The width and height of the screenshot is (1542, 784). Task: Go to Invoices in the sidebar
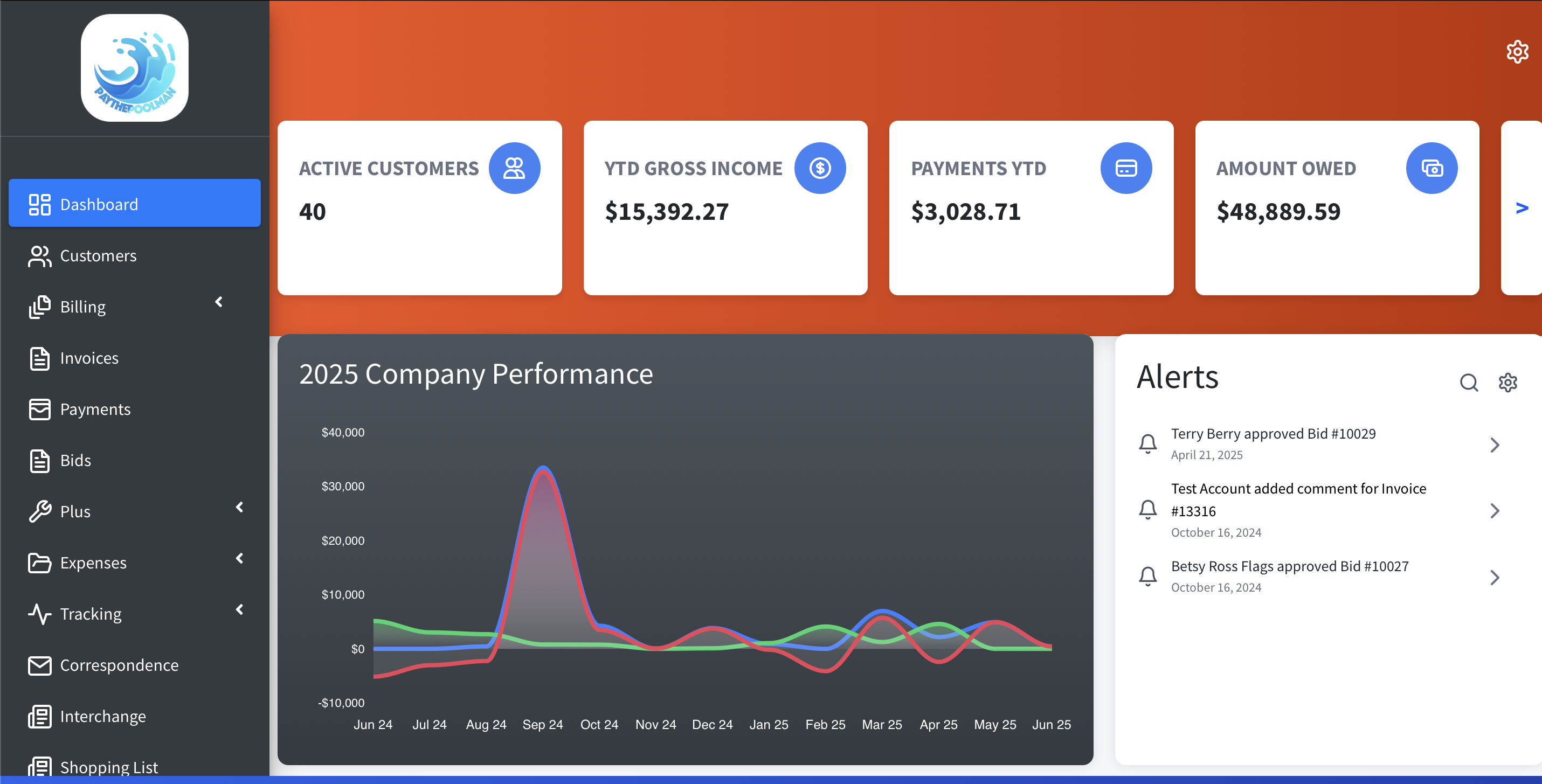[89, 358]
